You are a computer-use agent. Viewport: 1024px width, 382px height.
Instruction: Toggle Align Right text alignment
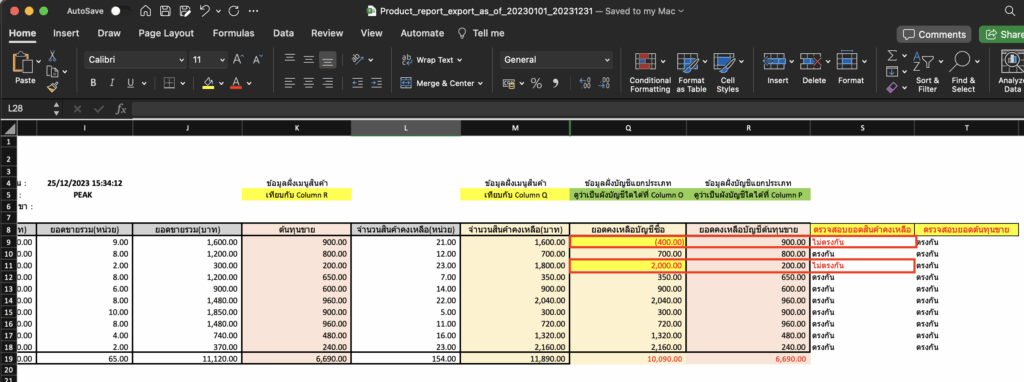328,83
